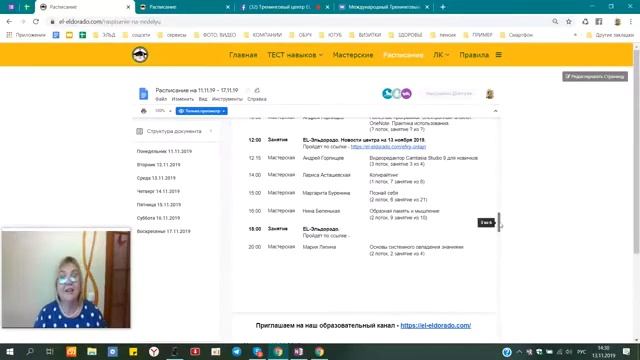This screenshot has height=360, width=640.
Task: Click the print icon in the Docs toolbar
Action: [144, 111]
